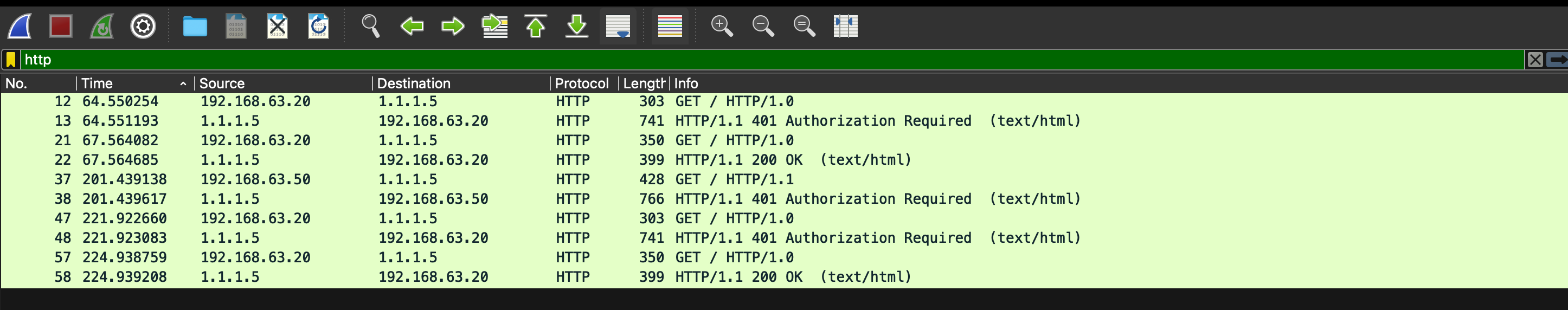Start capture with the shark fin icon
Image resolution: width=1568 pixels, height=310 pixels.
click(x=20, y=26)
